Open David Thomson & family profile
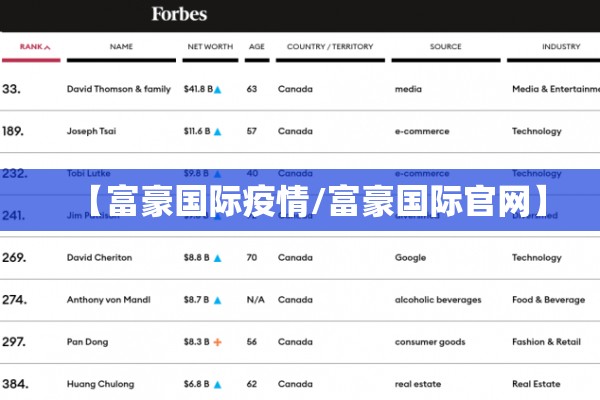Viewport: 600px width, 400px height. pos(119,89)
